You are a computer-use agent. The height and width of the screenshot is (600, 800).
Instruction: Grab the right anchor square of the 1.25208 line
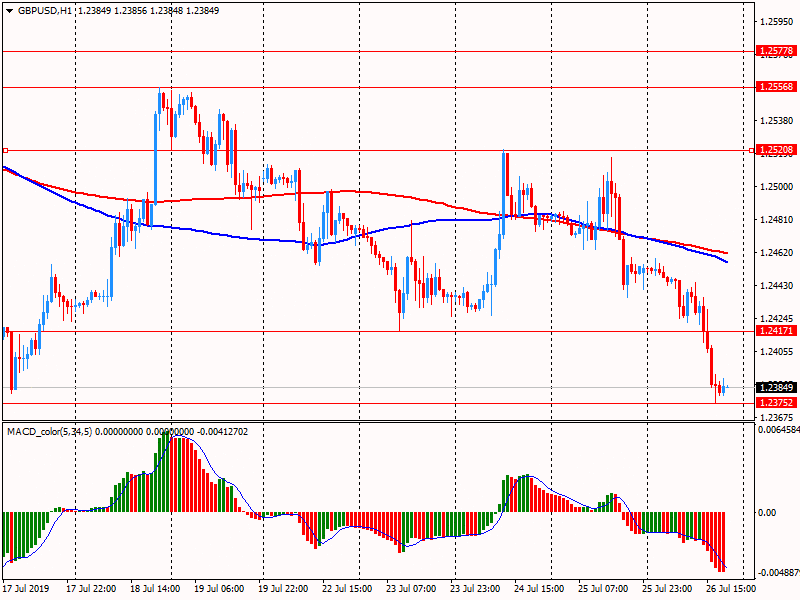point(752,151)
